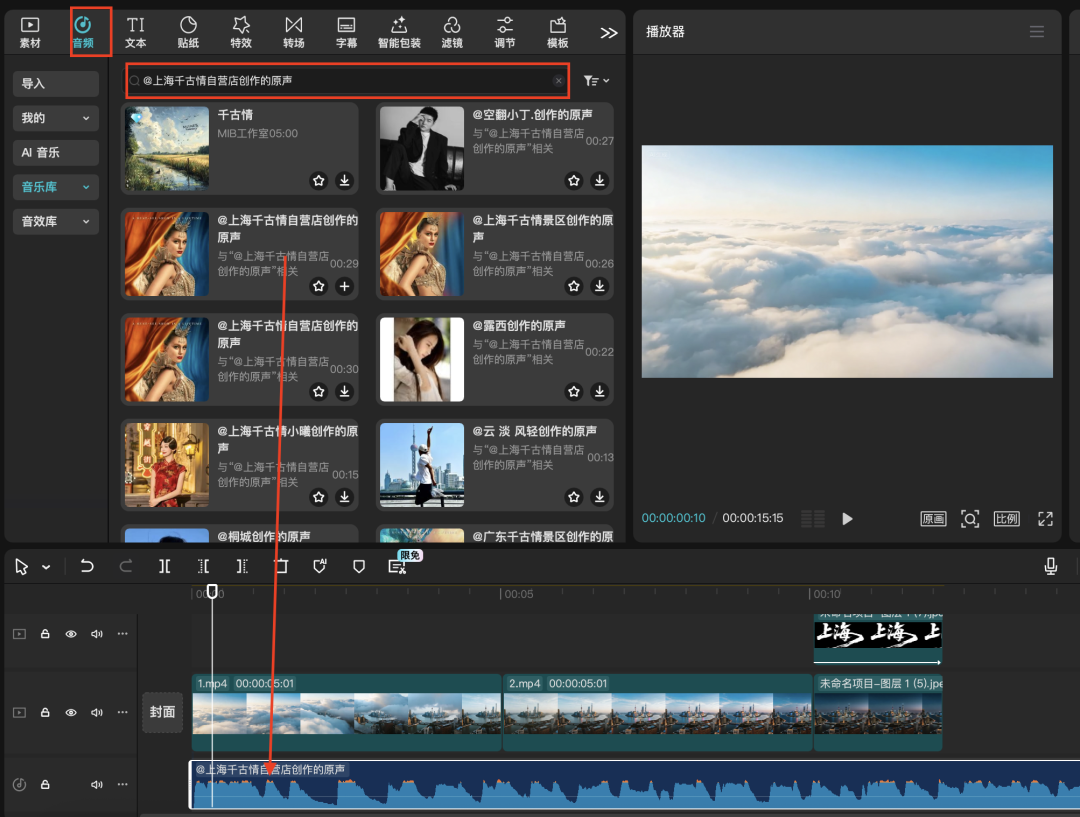Click the 导入 import button
The image size is (1080, 817).
(x=56, y=84)
